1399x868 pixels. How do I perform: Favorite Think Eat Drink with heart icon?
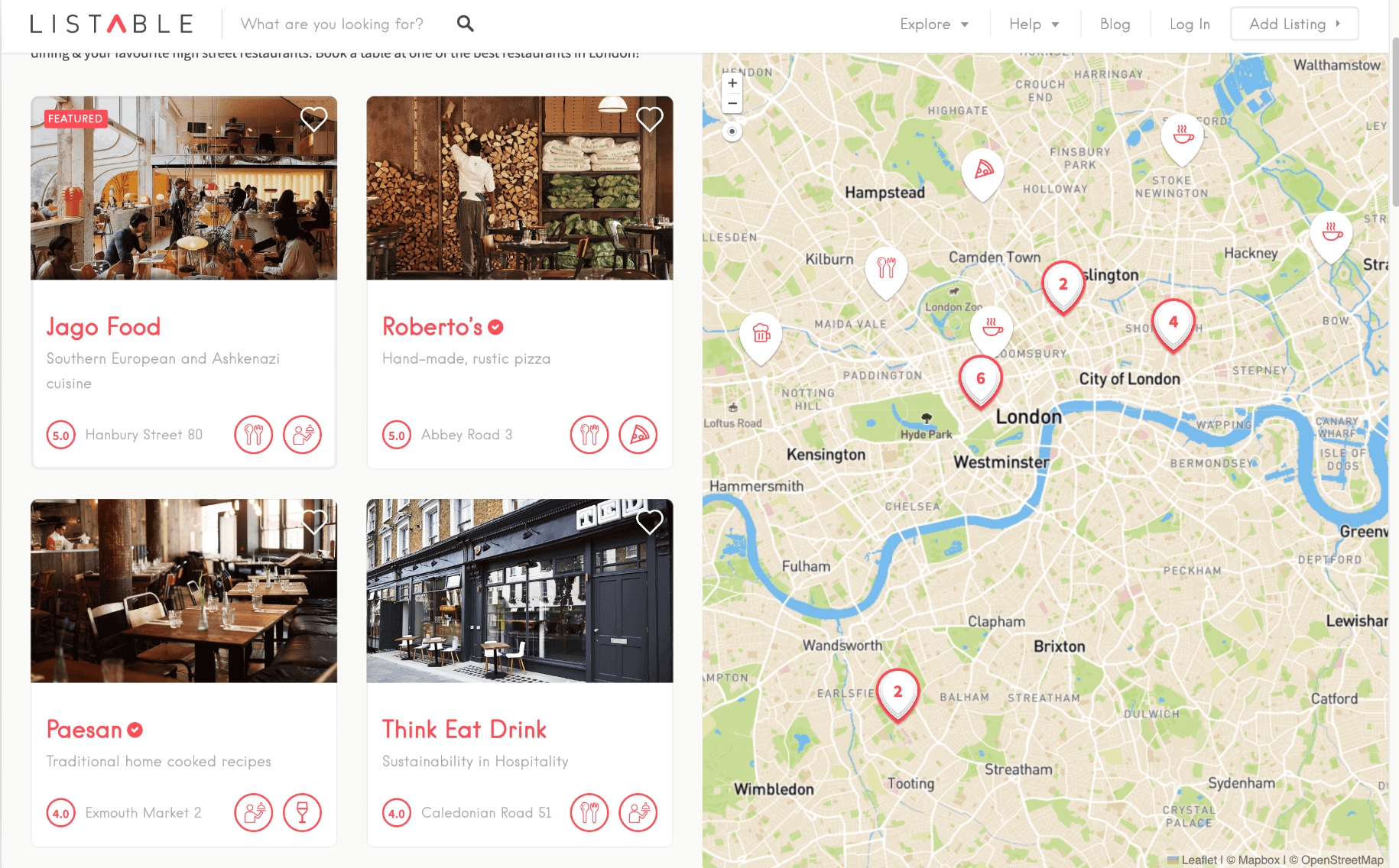(650, 522)
